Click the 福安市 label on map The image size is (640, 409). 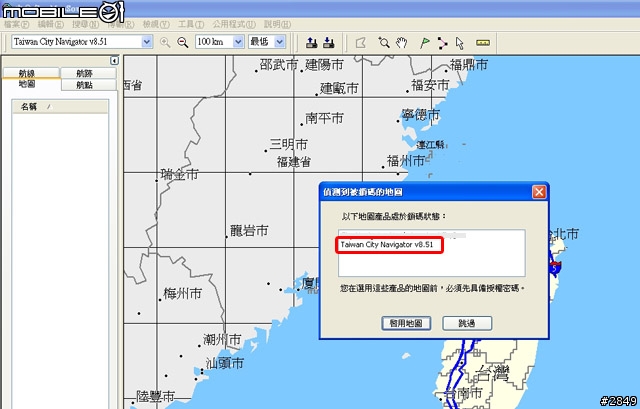430,85
